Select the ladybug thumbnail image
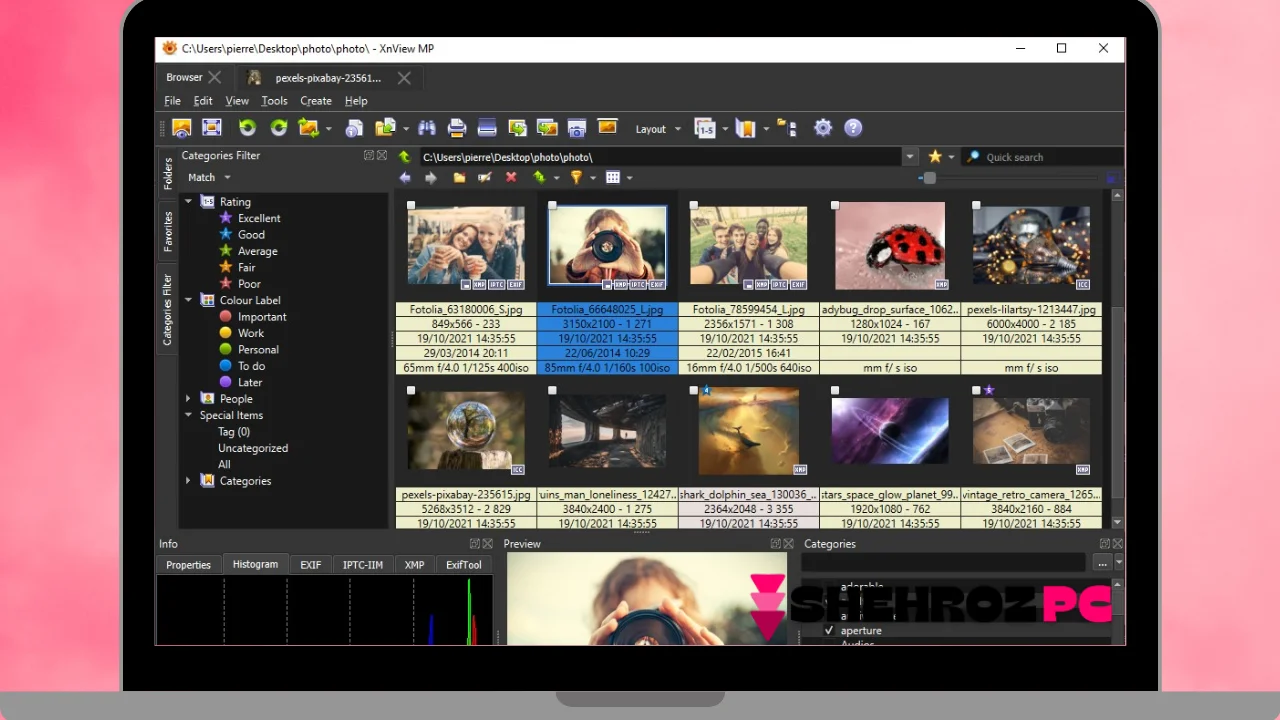 coord(889,246)
